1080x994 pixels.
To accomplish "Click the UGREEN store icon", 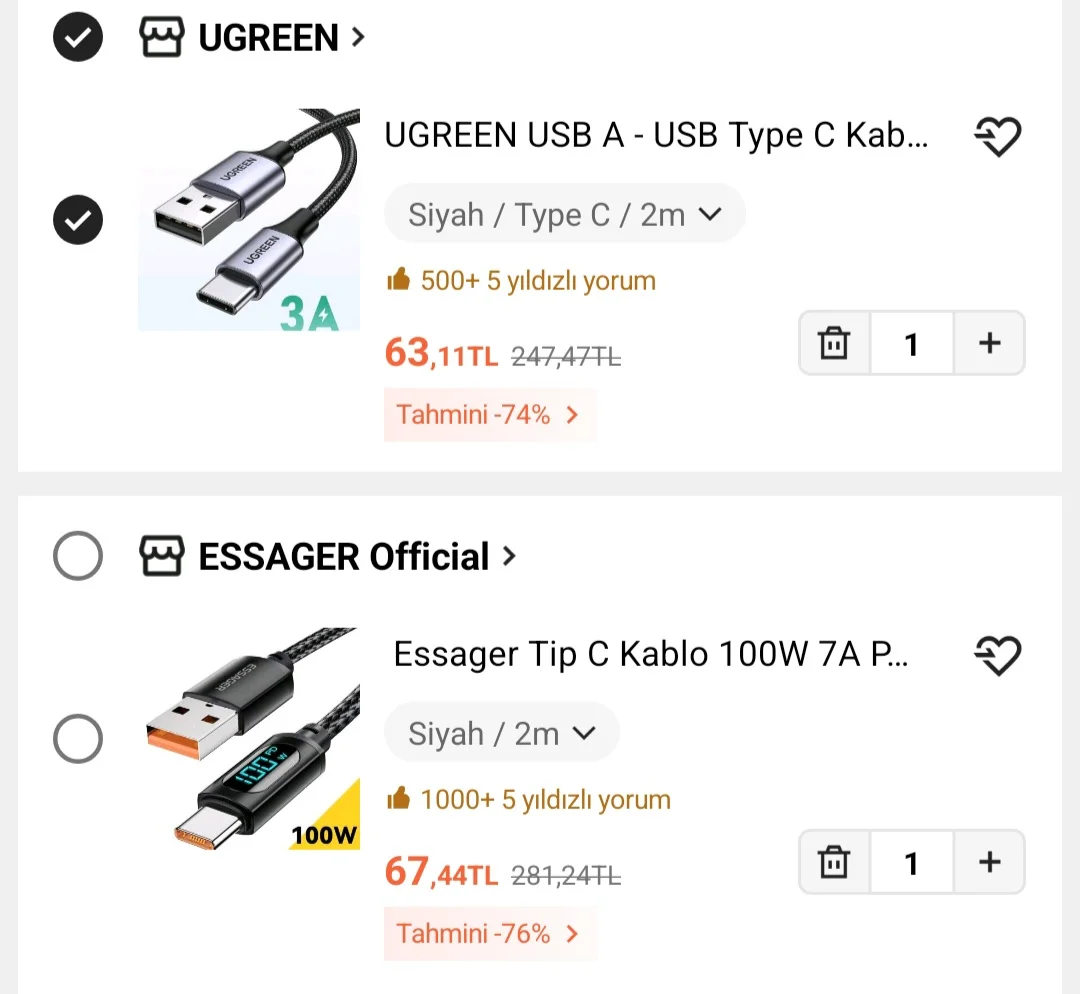I will click(161, 38).
